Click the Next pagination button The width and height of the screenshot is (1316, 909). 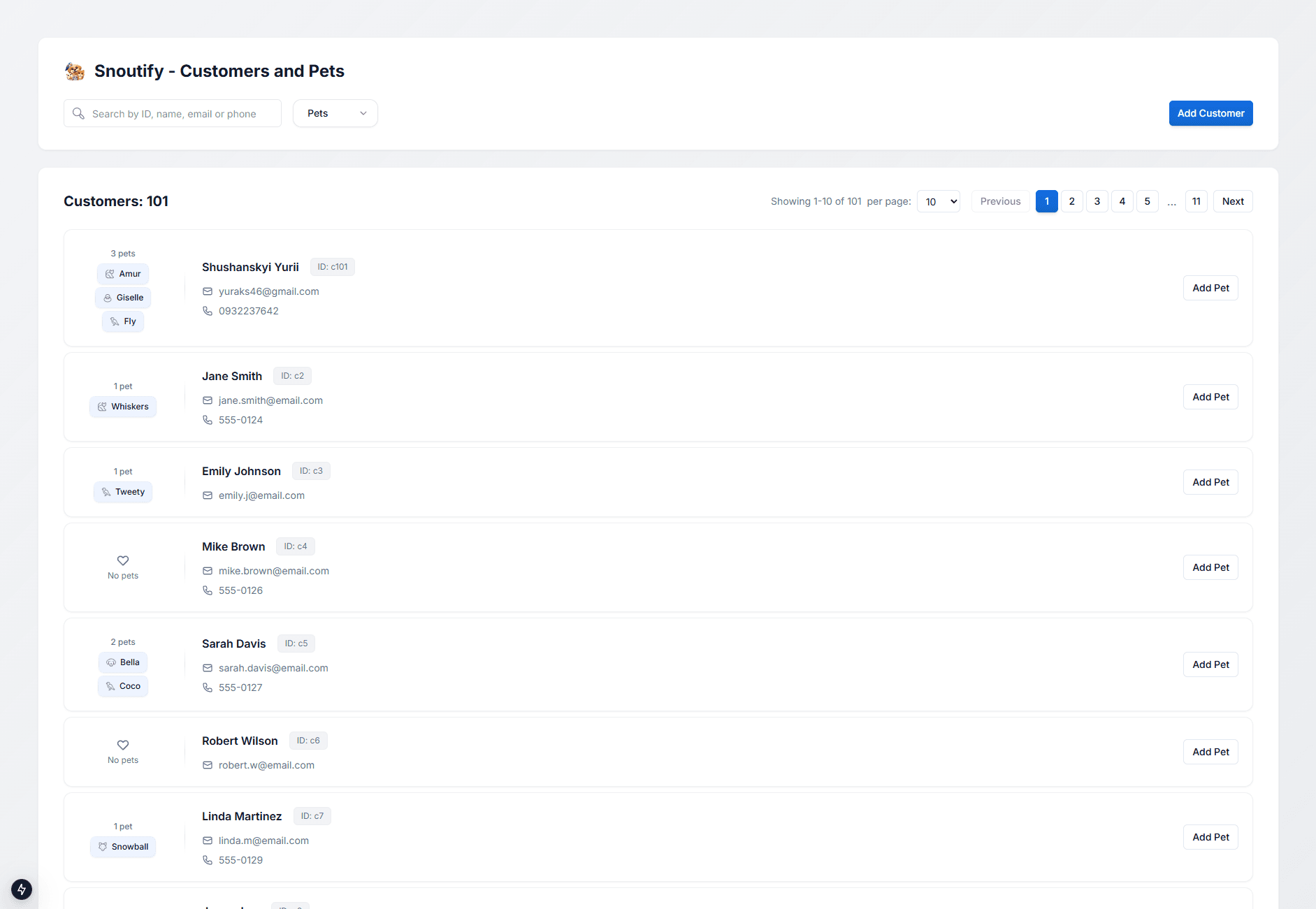tap(1232, 201)
